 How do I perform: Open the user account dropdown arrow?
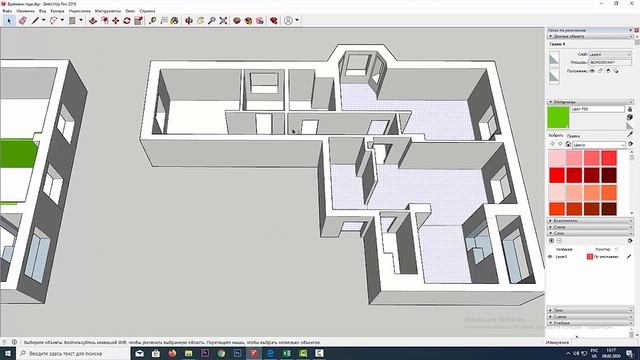[x=297, y=20]
